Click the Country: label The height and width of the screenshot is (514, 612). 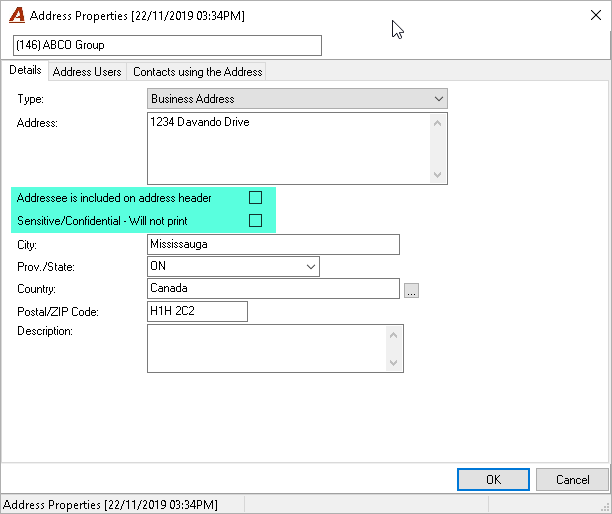[x=36, y=289]
